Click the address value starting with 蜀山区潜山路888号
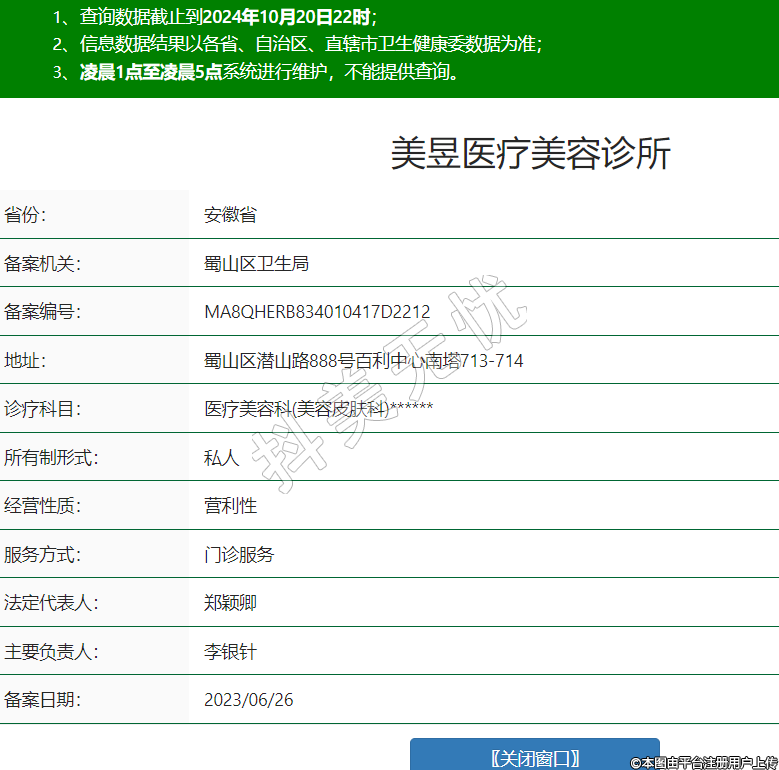This screenshot has width=779, height=770. 363,361
